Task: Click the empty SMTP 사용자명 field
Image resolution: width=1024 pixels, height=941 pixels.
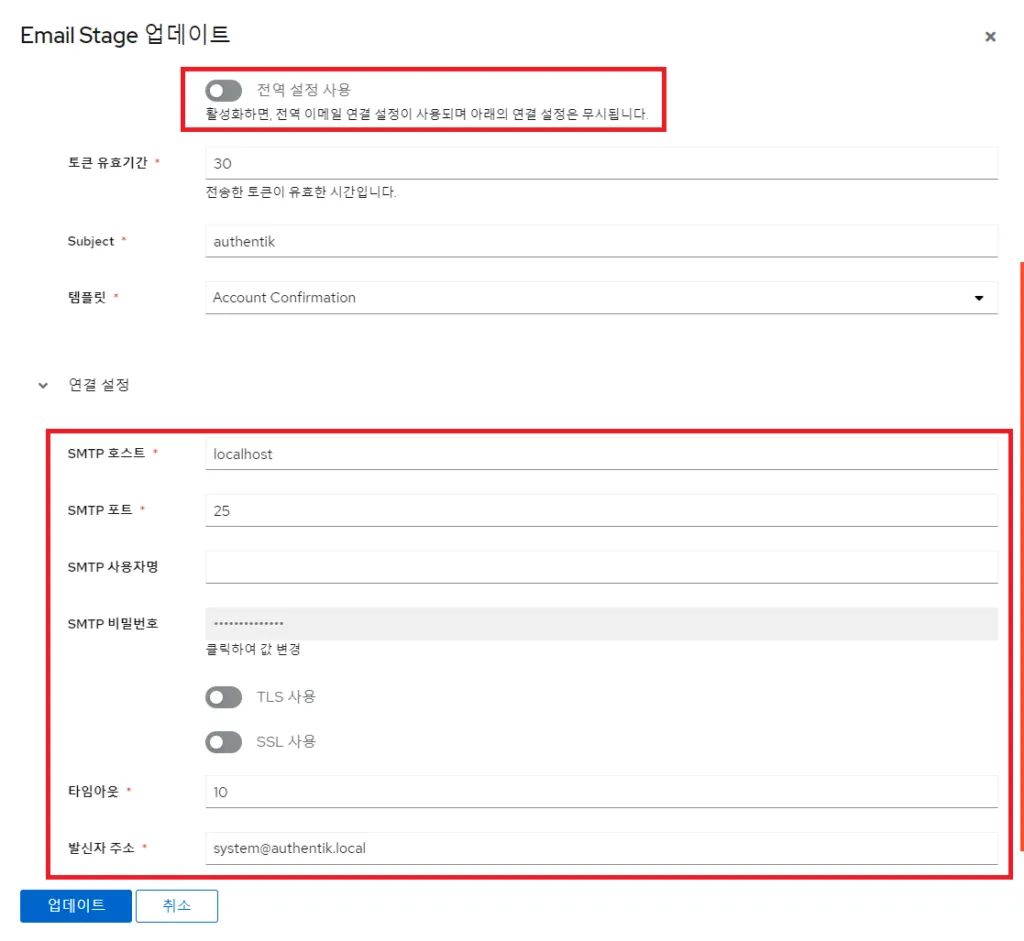Action: pyautogui.click(x=600, y=567)
